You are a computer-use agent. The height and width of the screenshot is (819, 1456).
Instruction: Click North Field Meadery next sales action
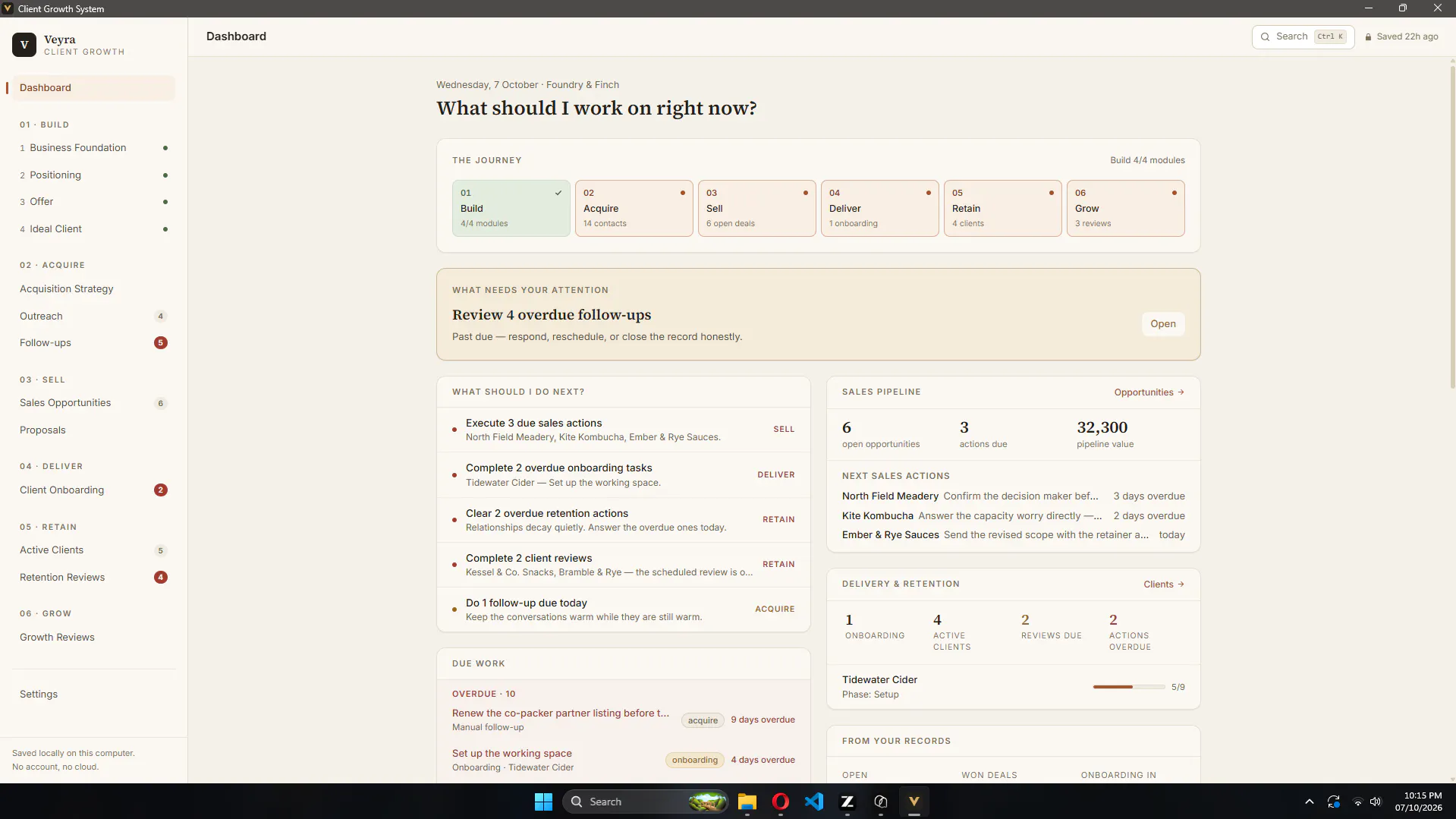click(x=1014, y=496)
